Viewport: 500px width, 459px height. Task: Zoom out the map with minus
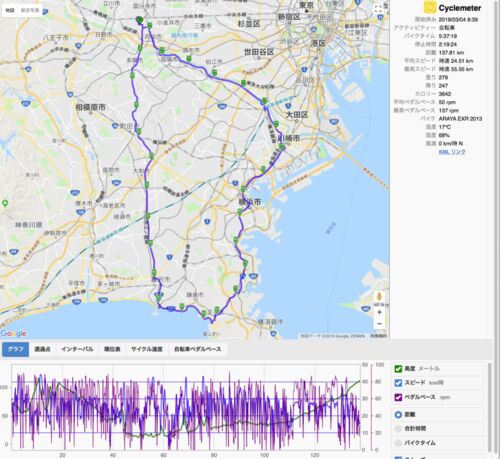click(x=379, y=324)
